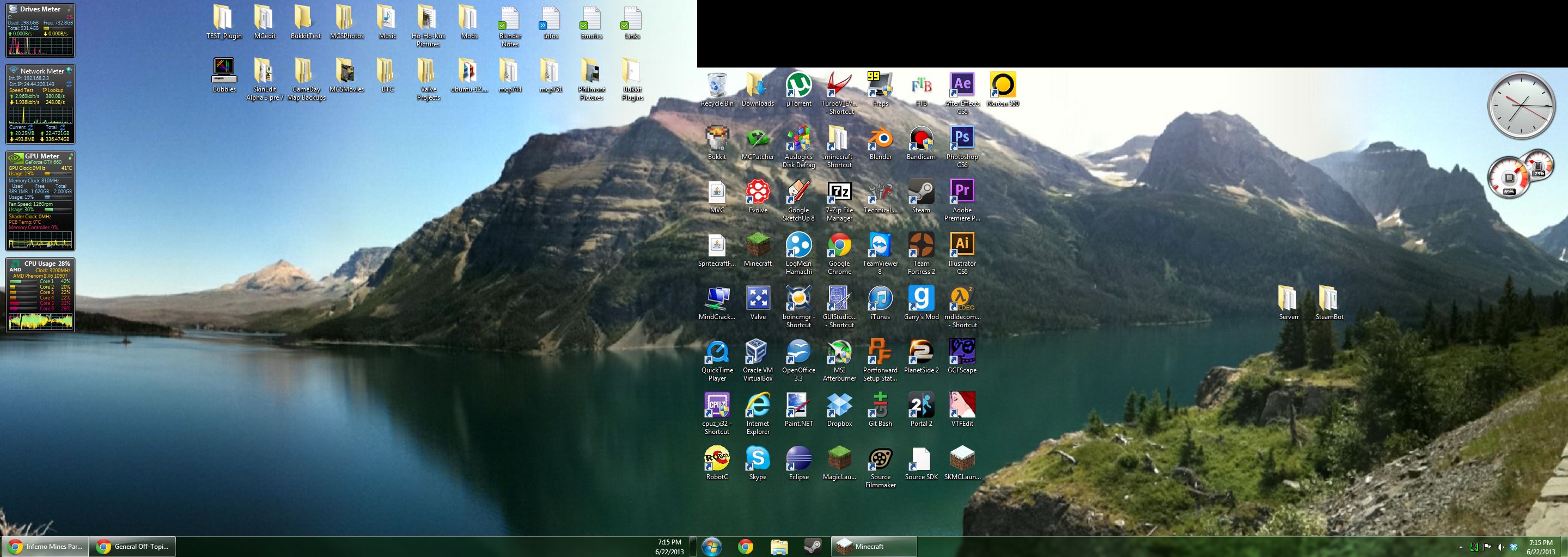1568x557 pixels.
Task: Launch MCPatcher
Action: coord(758,143)
